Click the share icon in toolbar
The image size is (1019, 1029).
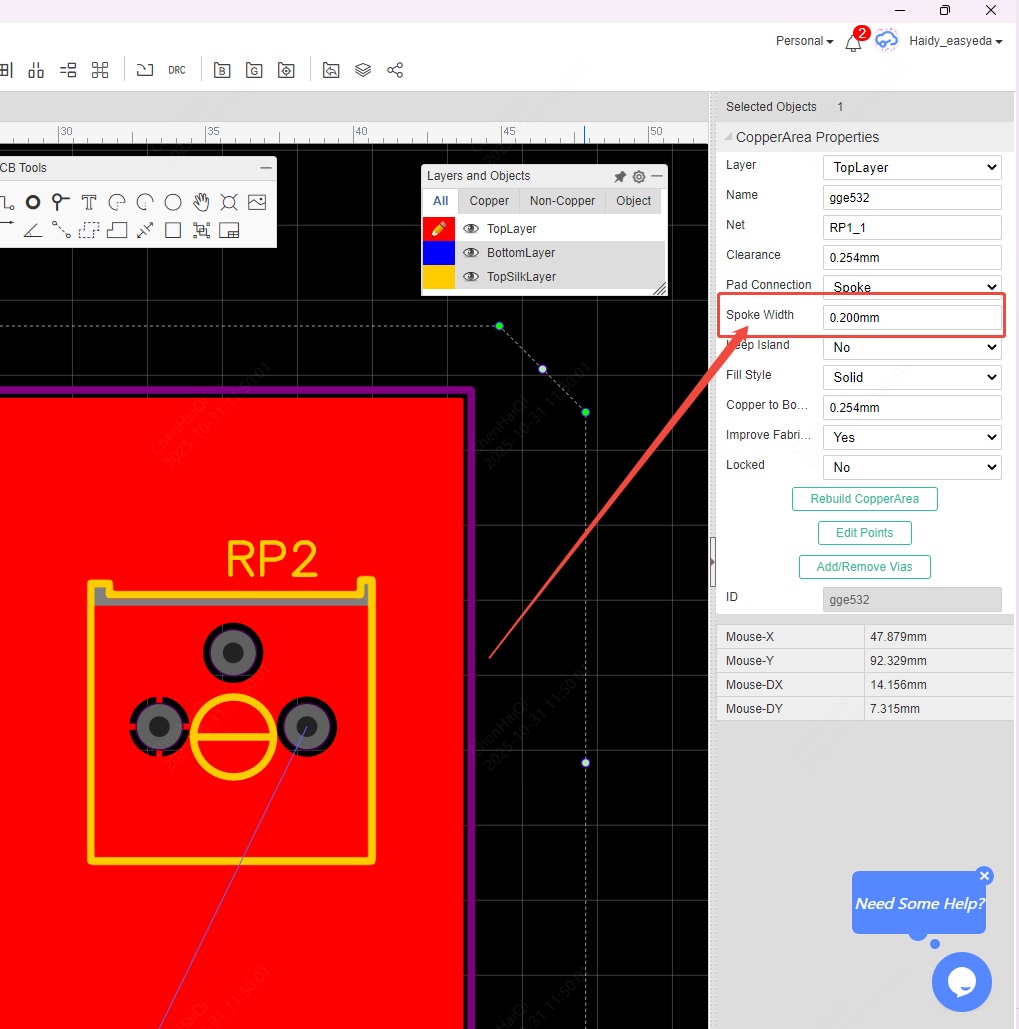tap(395, 70)
